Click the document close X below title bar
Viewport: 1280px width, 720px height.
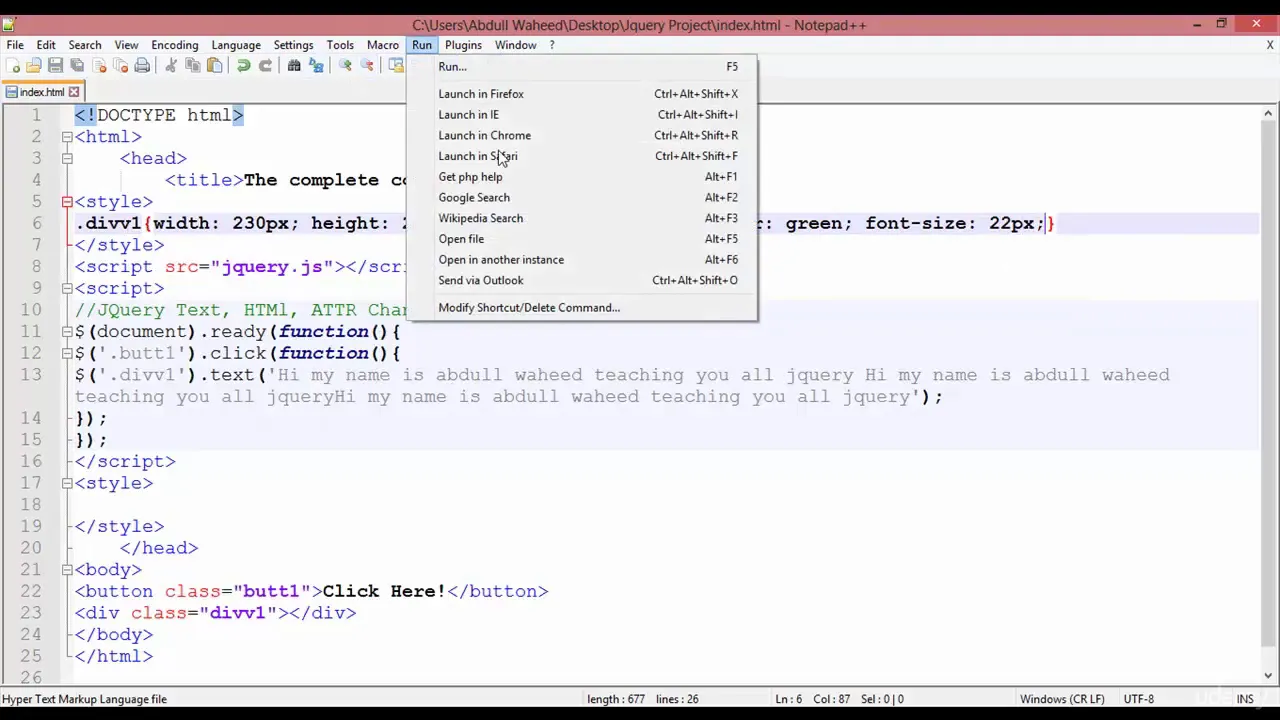coord(1270,45)
